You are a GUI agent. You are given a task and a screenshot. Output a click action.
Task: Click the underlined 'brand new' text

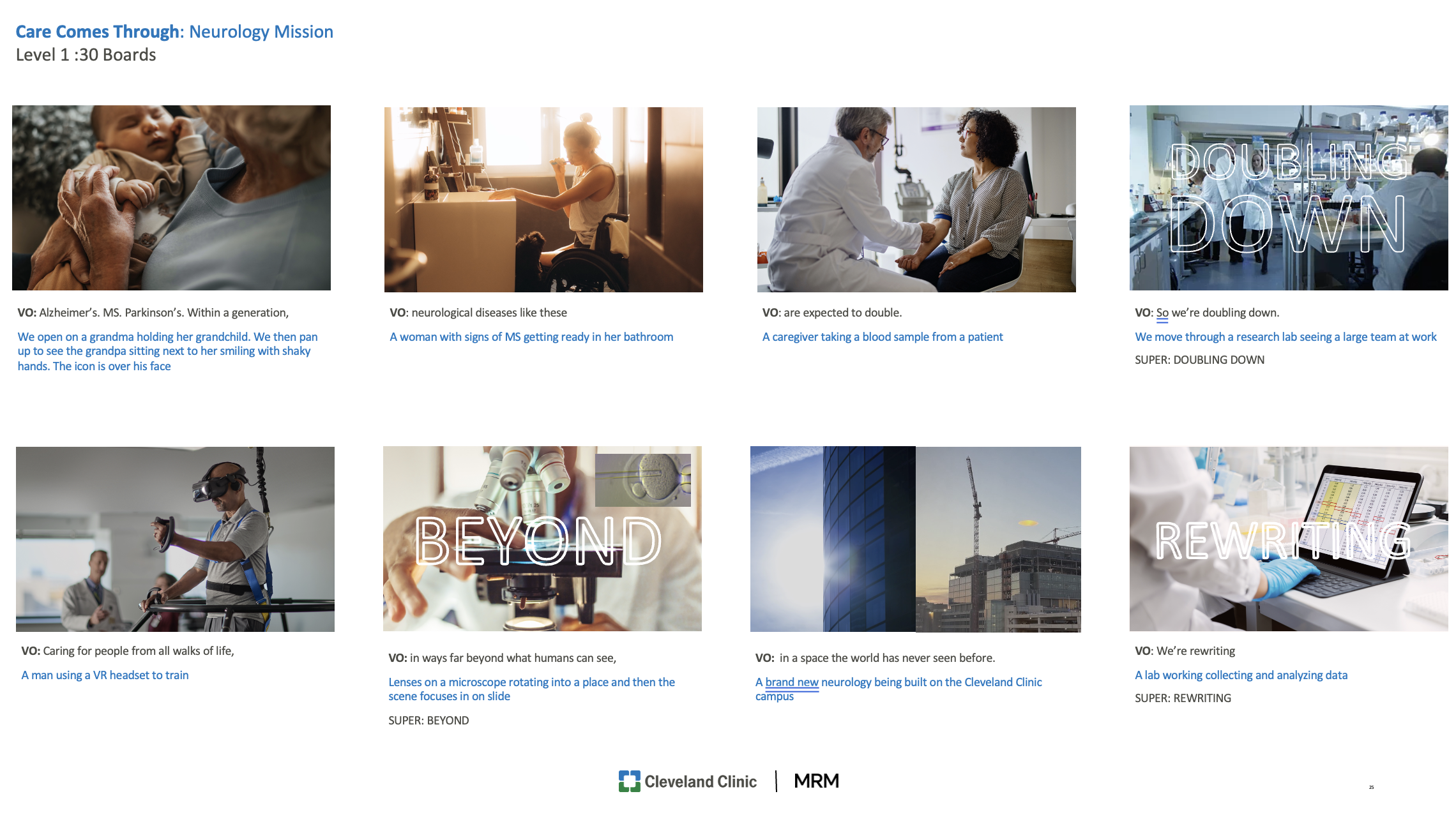pyautogui.click(x=791, y=682)
